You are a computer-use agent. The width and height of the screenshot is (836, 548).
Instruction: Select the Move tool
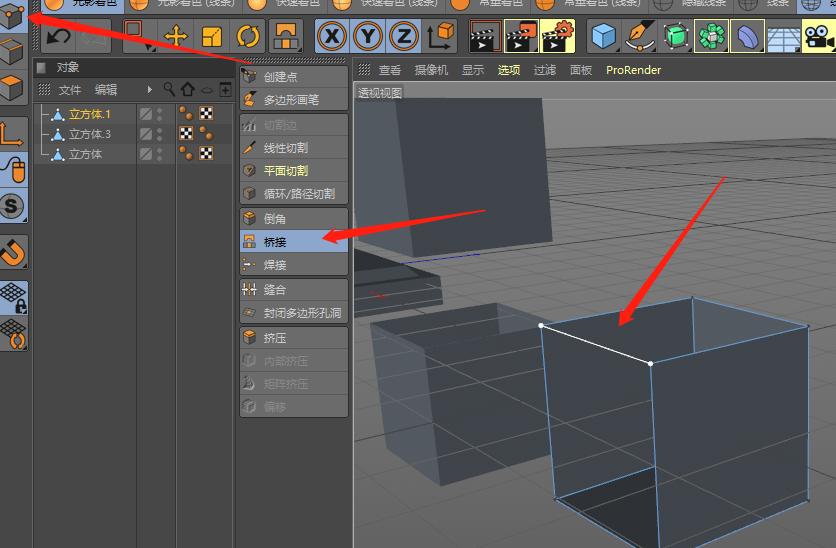(x=175, y=36)
